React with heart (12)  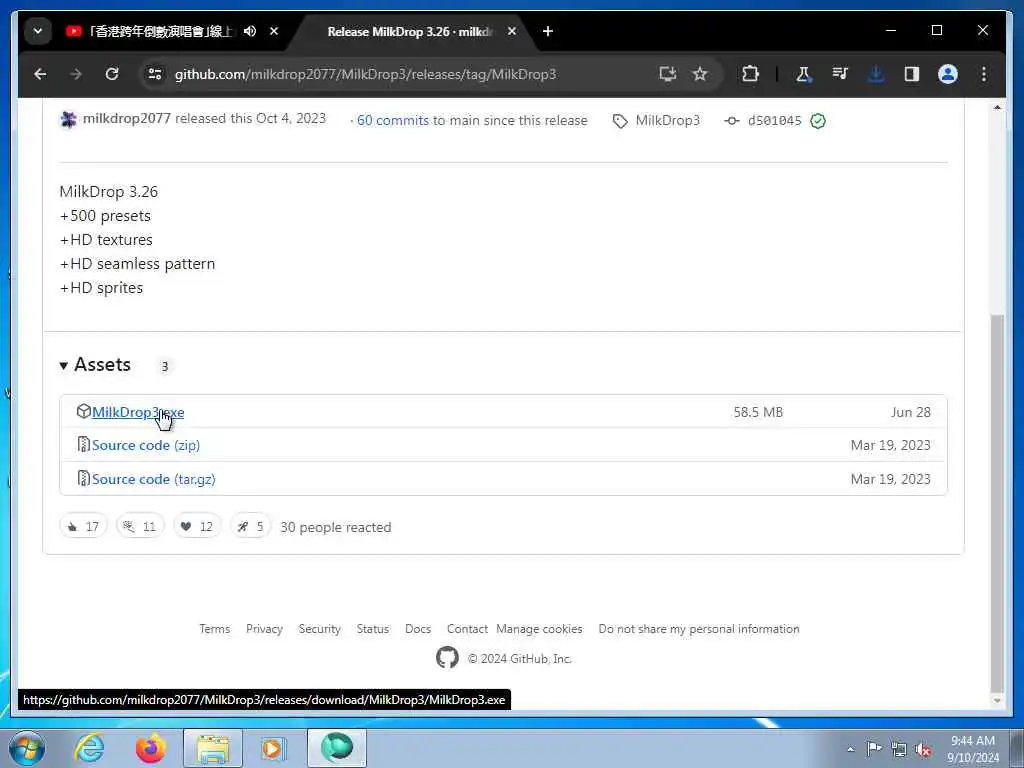[197, 526]
